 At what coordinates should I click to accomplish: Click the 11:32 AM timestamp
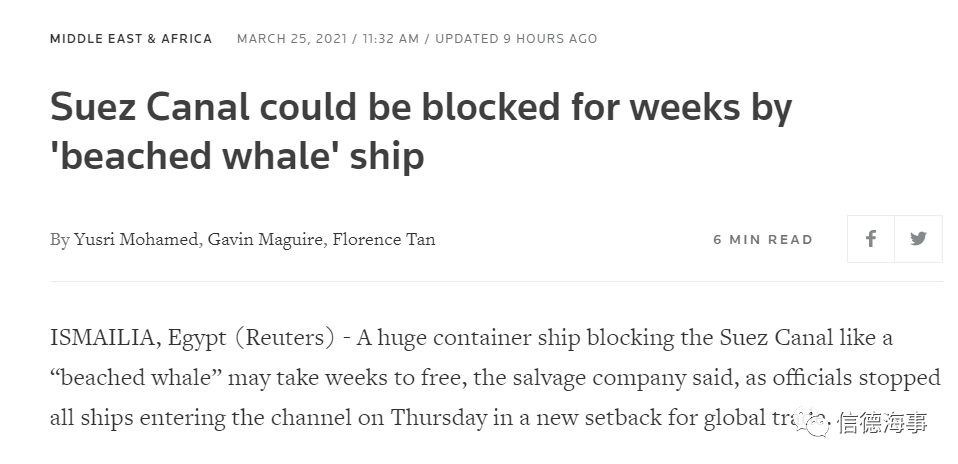coord(391,39)
